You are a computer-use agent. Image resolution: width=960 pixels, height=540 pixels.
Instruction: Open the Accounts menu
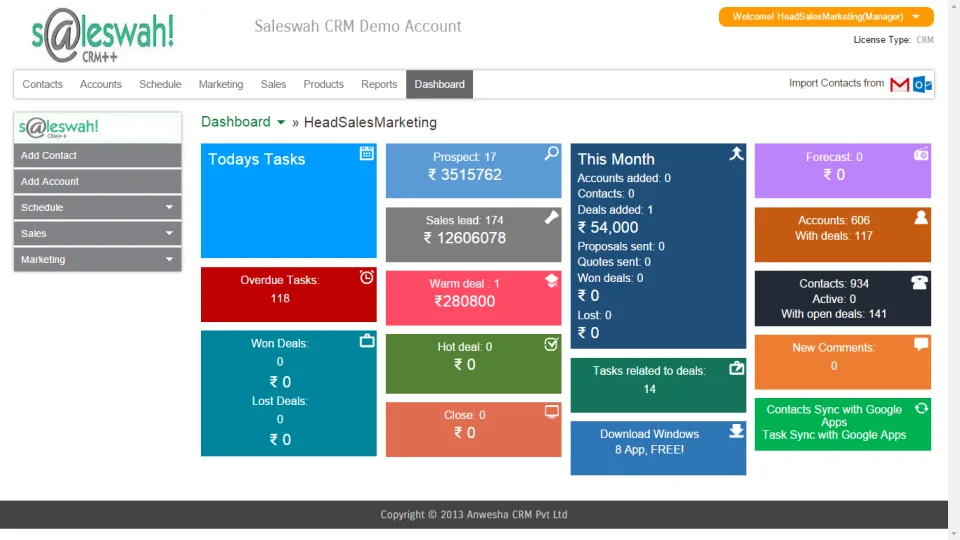[x=100, y=84]
